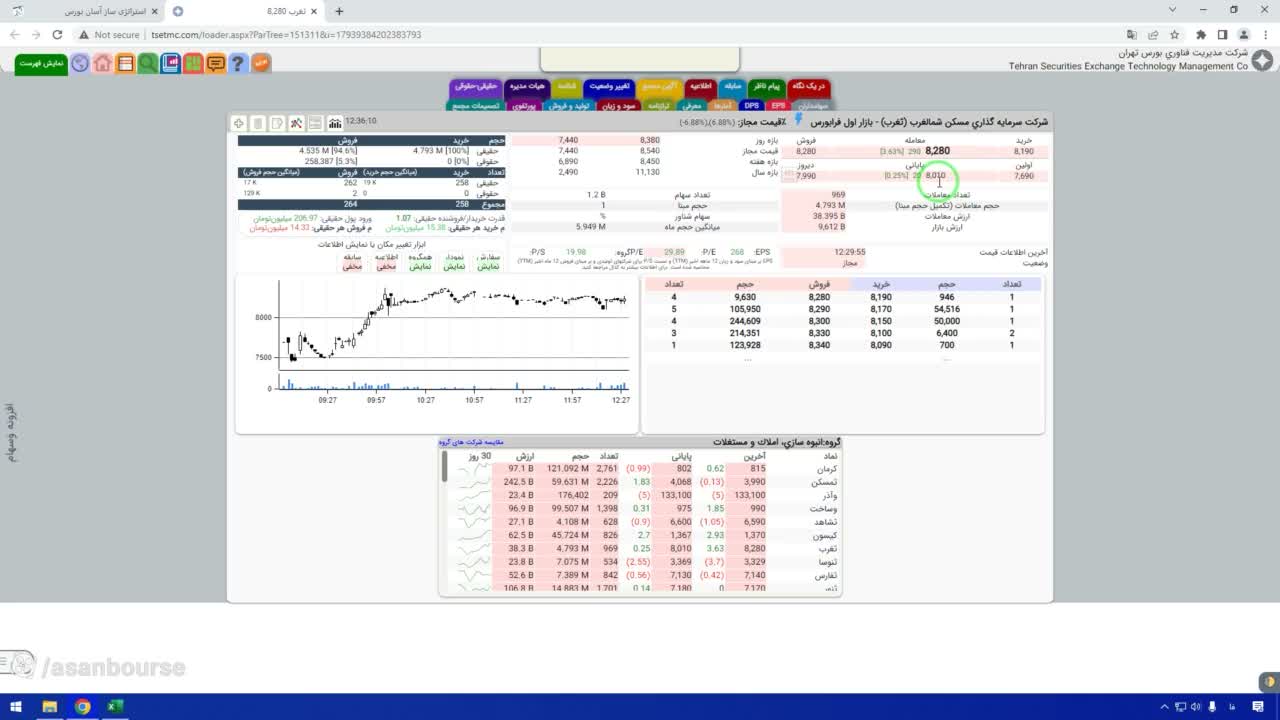Open the هیات مدیره tab
The height and width of the screenshot is (720, 1280).
coord(526,86)
